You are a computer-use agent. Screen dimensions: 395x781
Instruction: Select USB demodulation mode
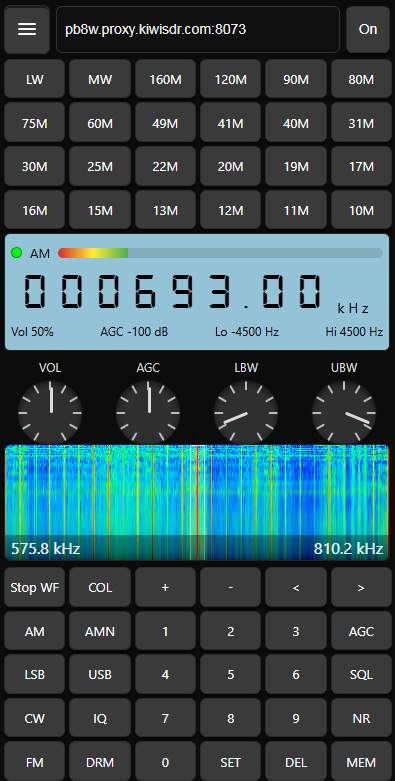pos(100,674)
